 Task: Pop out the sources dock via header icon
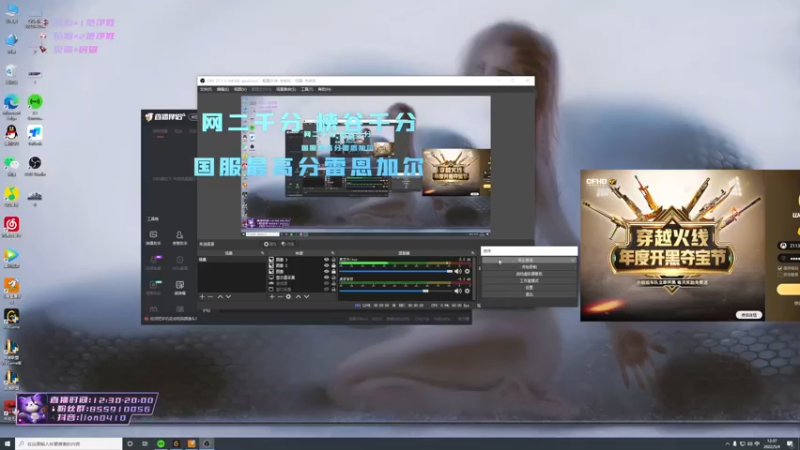click(333, 253)
